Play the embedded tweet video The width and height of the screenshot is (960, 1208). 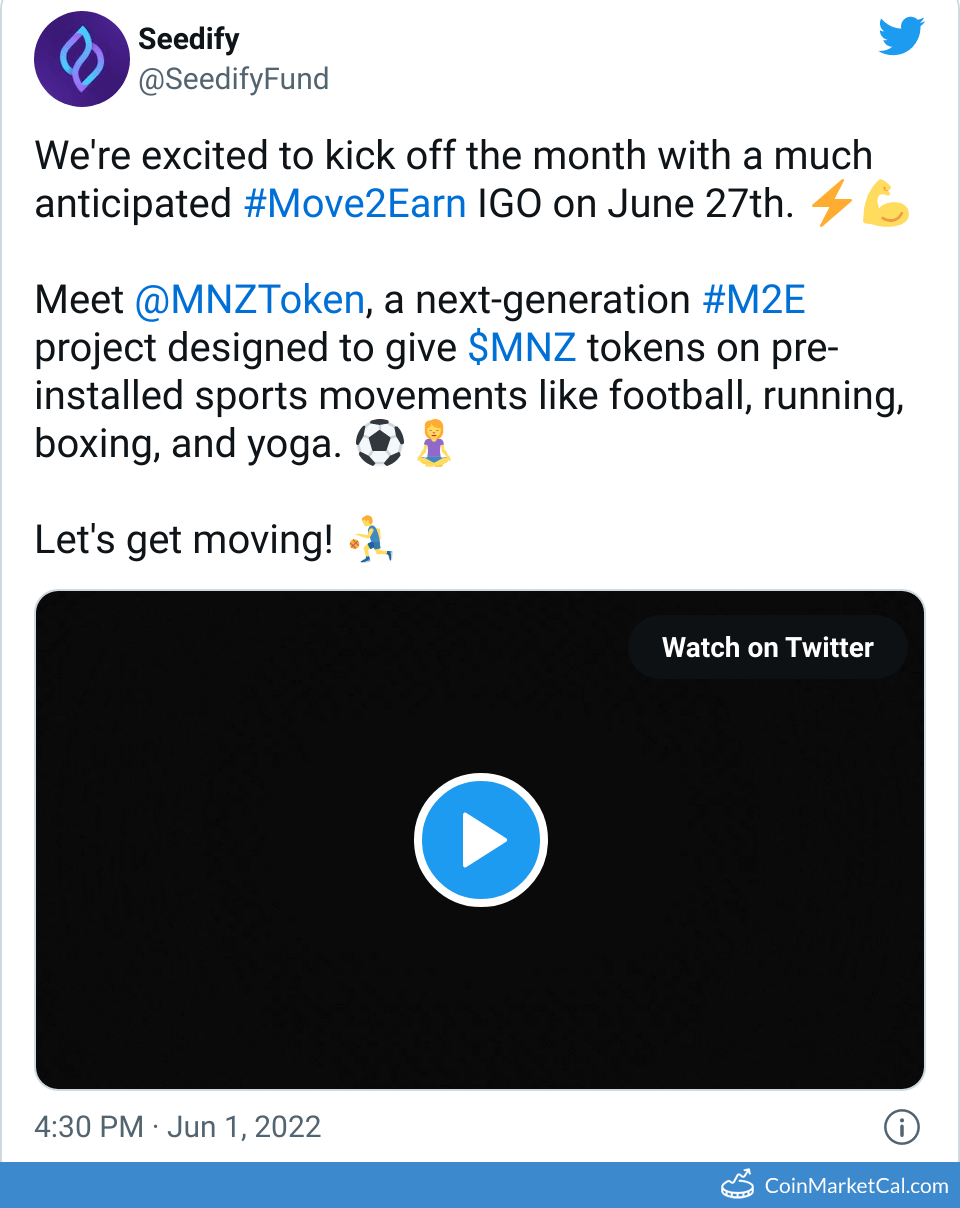480,840
